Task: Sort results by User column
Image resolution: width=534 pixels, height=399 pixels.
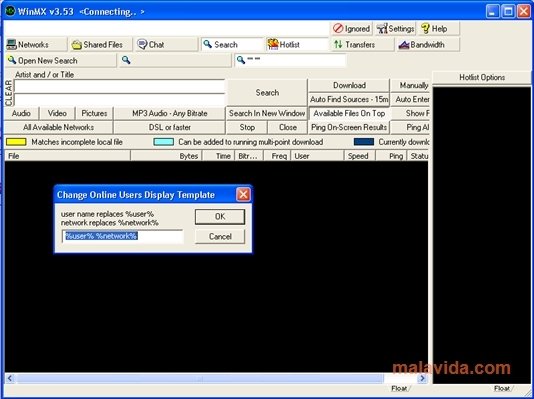Action: click(x=317, y=156)
